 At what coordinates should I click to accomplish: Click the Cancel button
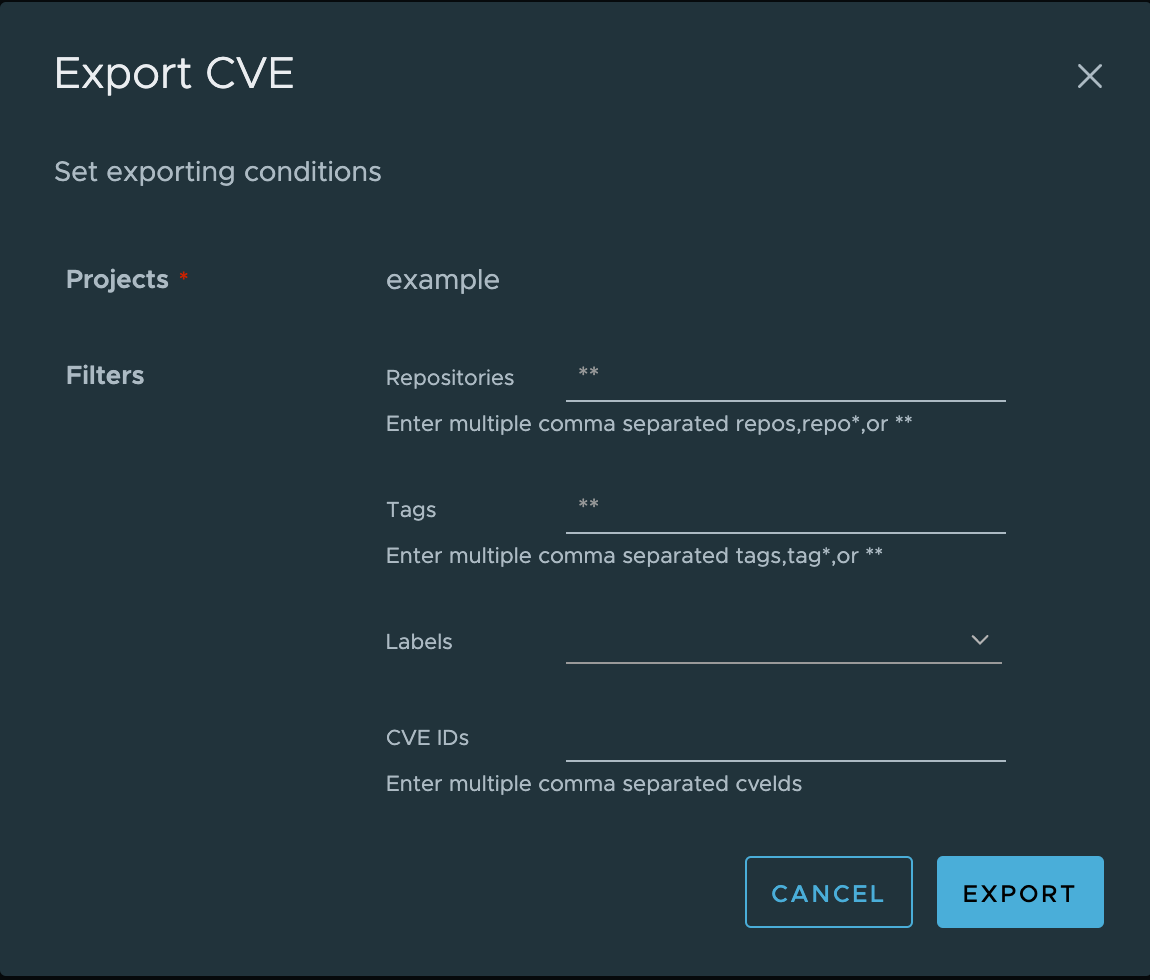[829, 892]
